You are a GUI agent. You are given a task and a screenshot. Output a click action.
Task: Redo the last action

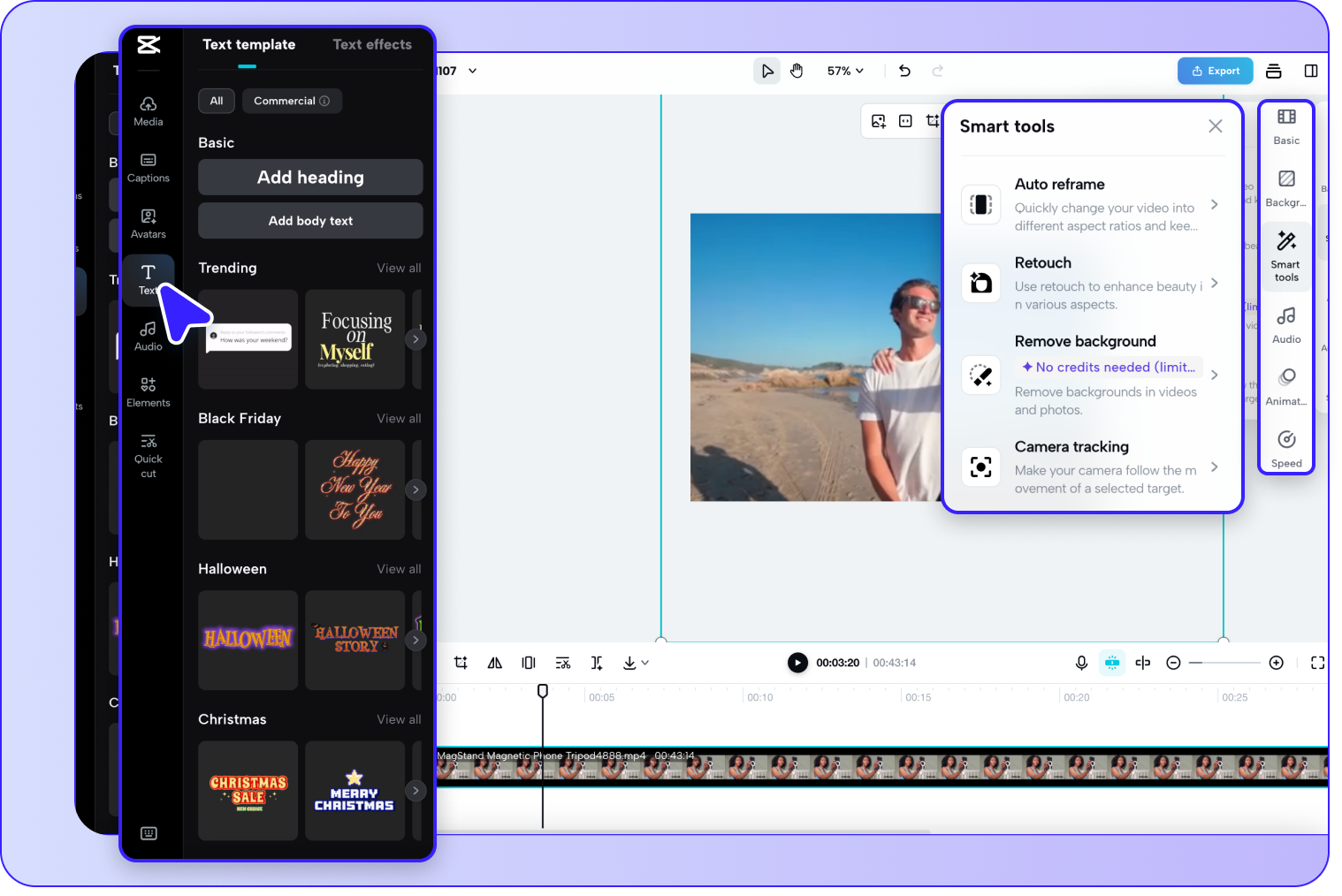tap(938, 71)
